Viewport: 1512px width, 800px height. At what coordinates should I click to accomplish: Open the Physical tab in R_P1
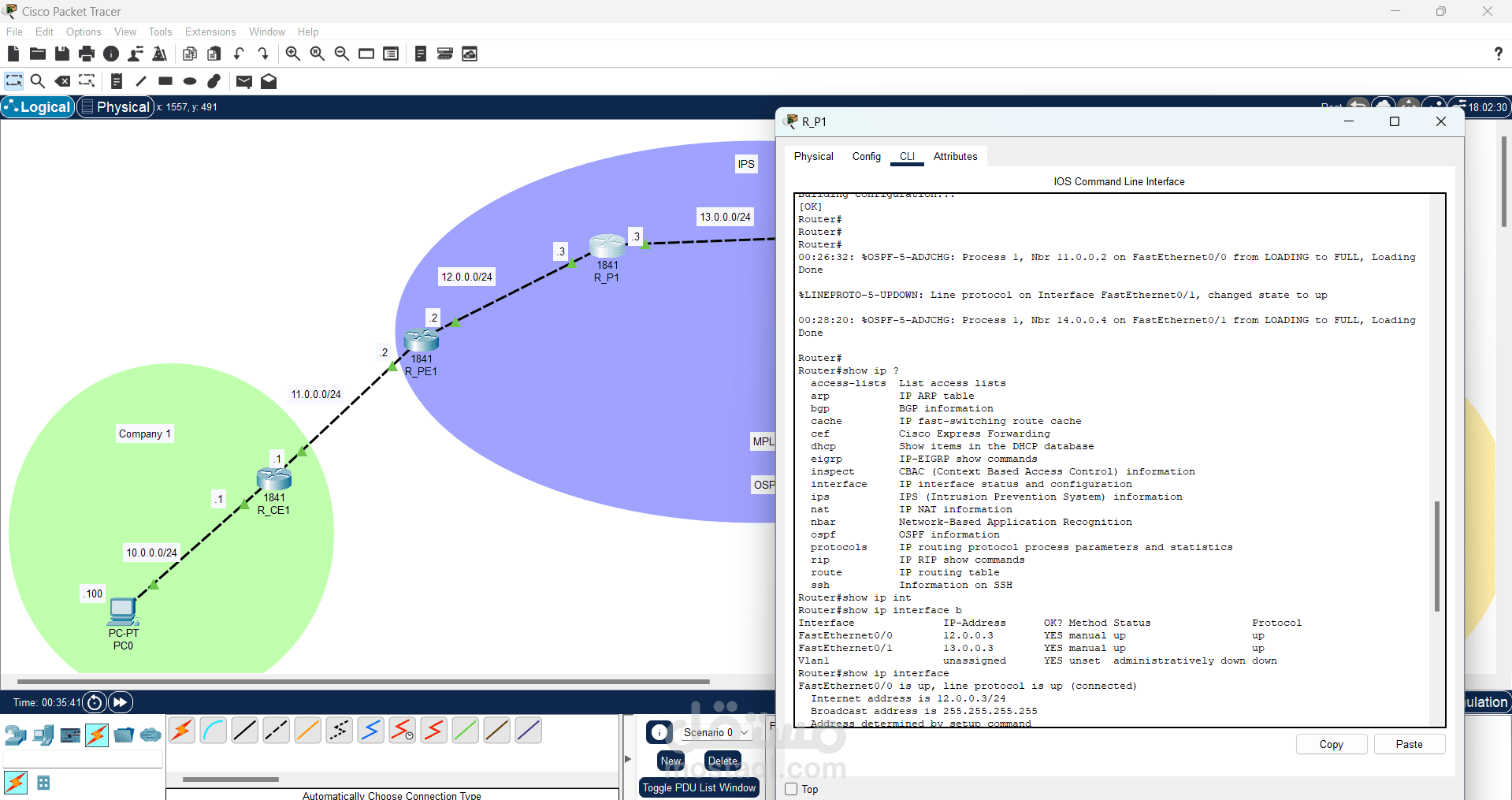tap(814, 156)
